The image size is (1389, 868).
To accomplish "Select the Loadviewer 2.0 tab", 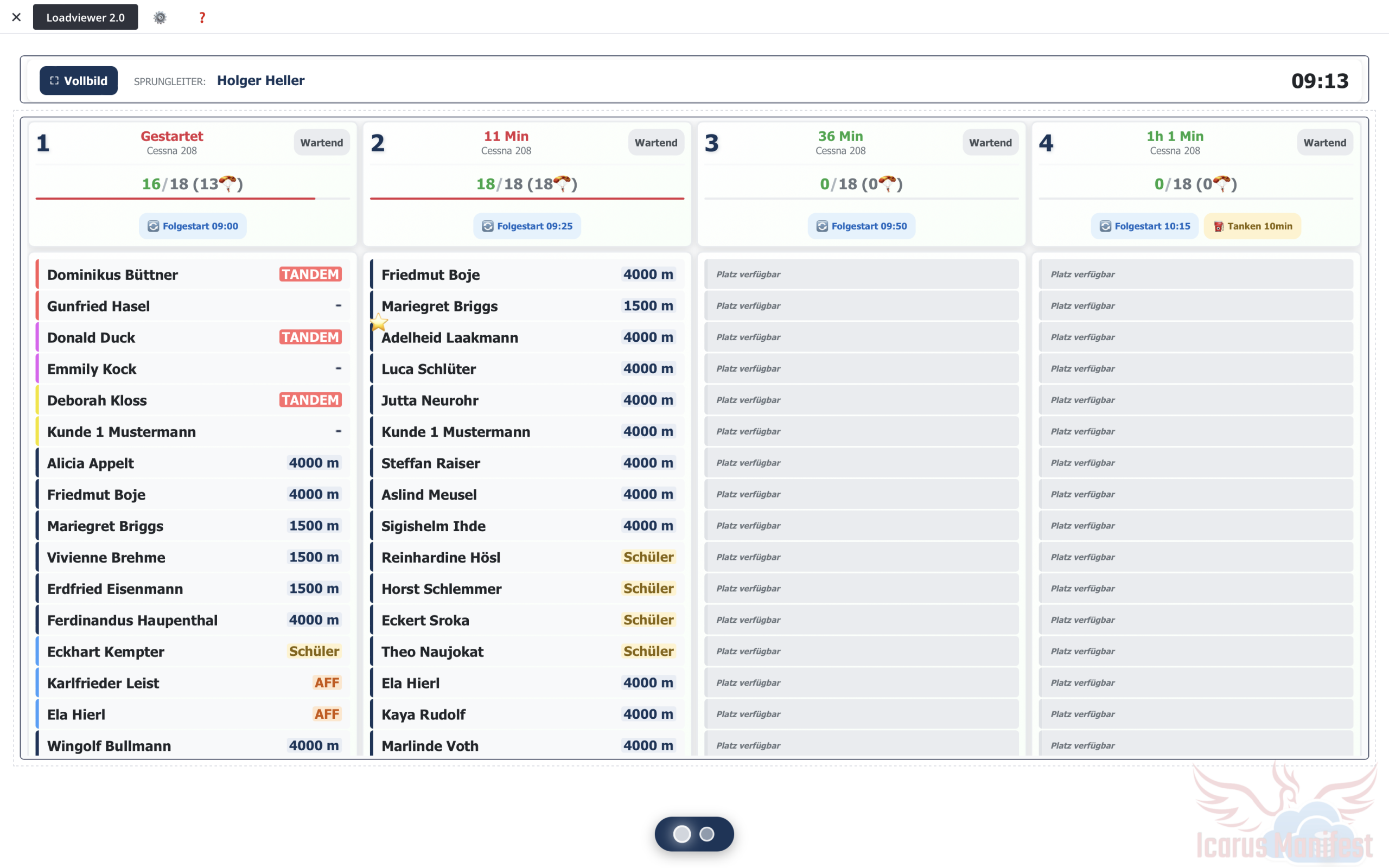I will pyautogui.click(x=85, y=17).
